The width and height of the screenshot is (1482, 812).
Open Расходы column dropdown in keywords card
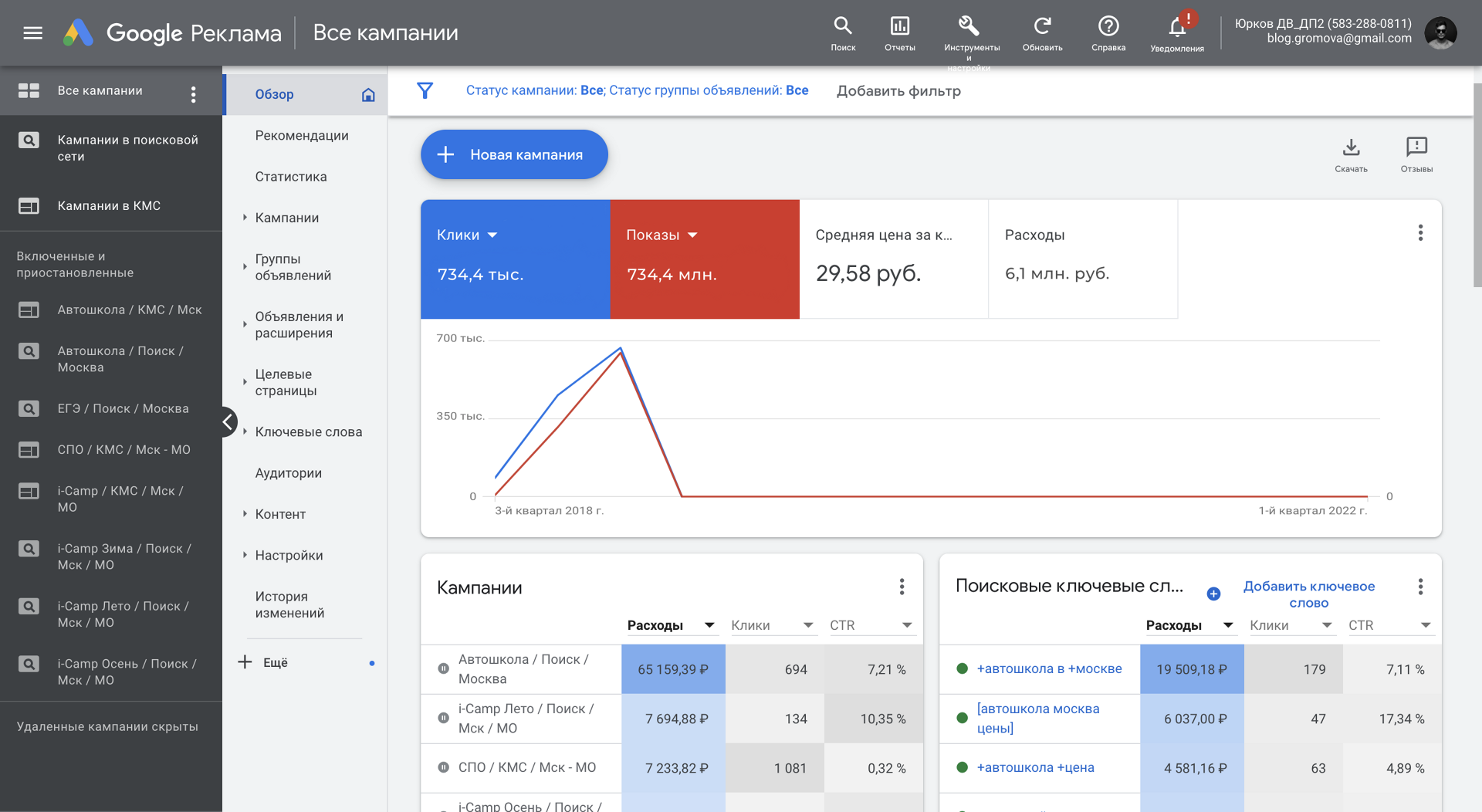(x=1227, y=625)
